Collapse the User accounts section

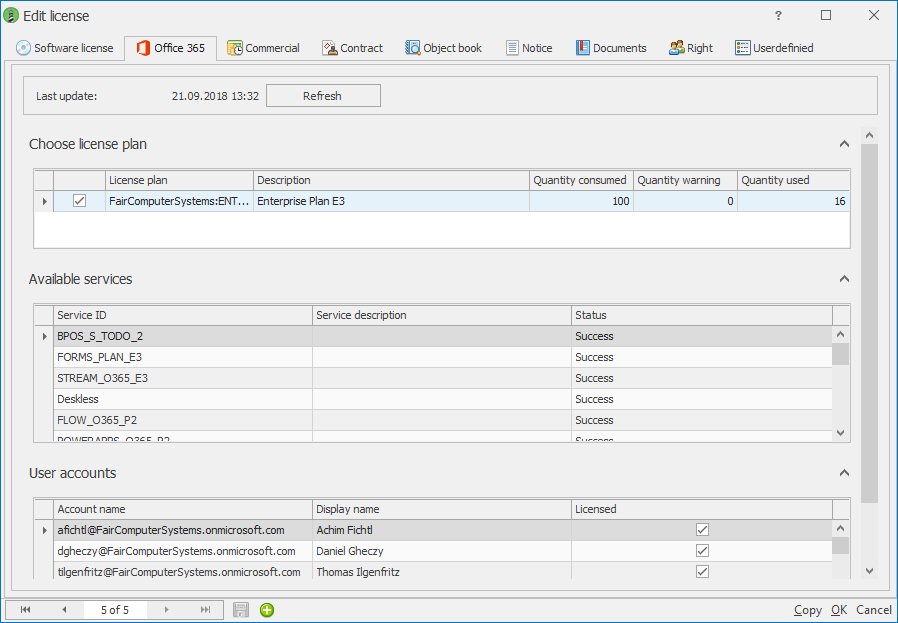click(844, 473)
